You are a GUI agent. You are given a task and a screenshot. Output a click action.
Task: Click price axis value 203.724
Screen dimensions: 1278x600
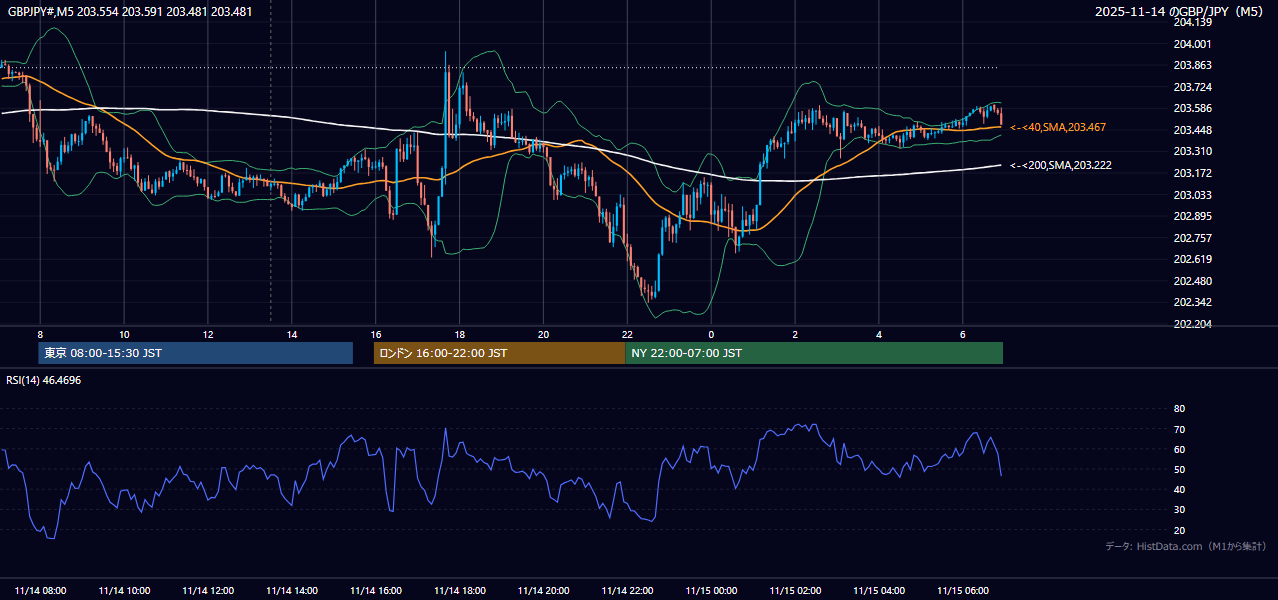click(1192, 87)
